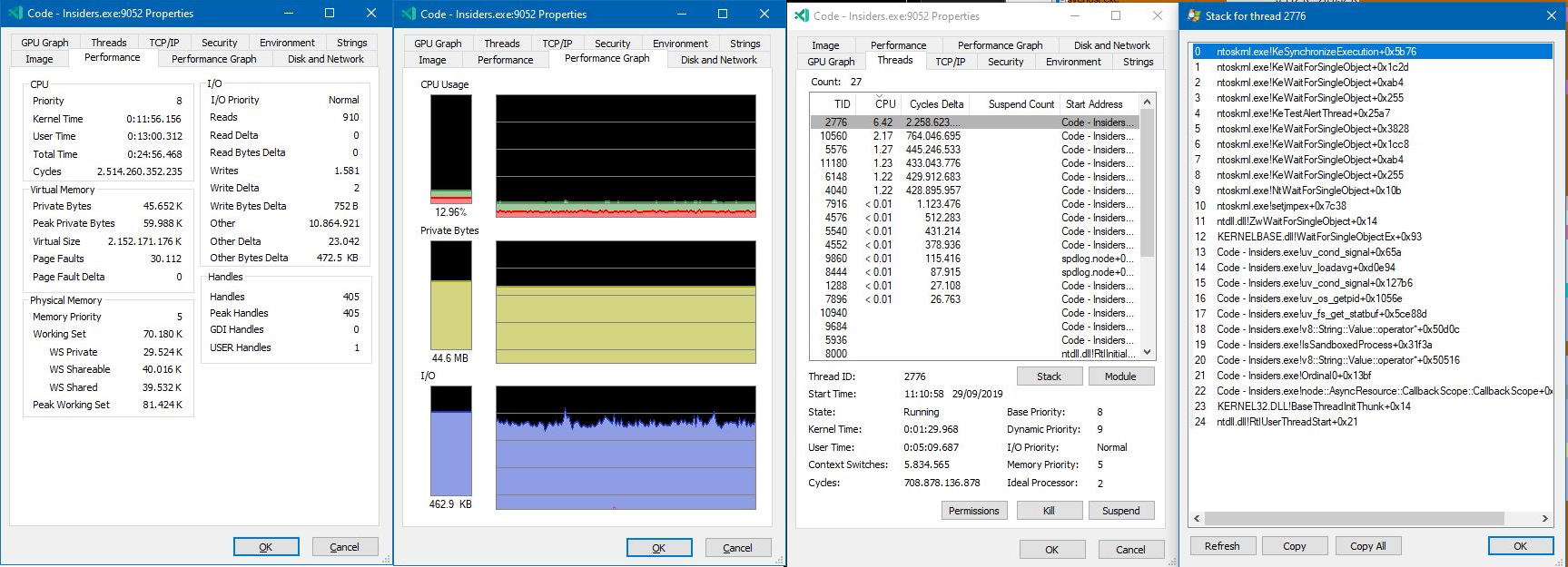
Task: Click VS Code icon in third Properties window title
Action: (801, 15)
